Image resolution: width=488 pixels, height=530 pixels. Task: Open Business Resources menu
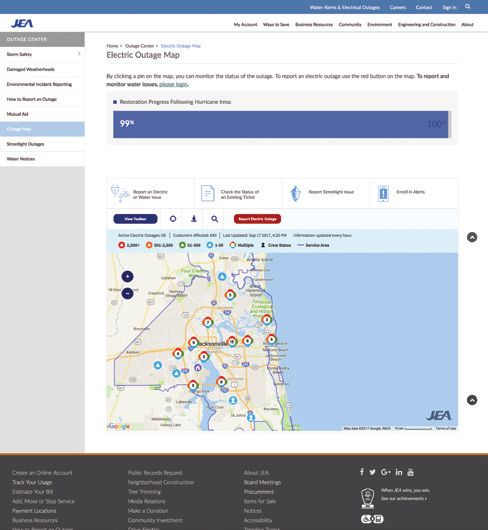314,25
